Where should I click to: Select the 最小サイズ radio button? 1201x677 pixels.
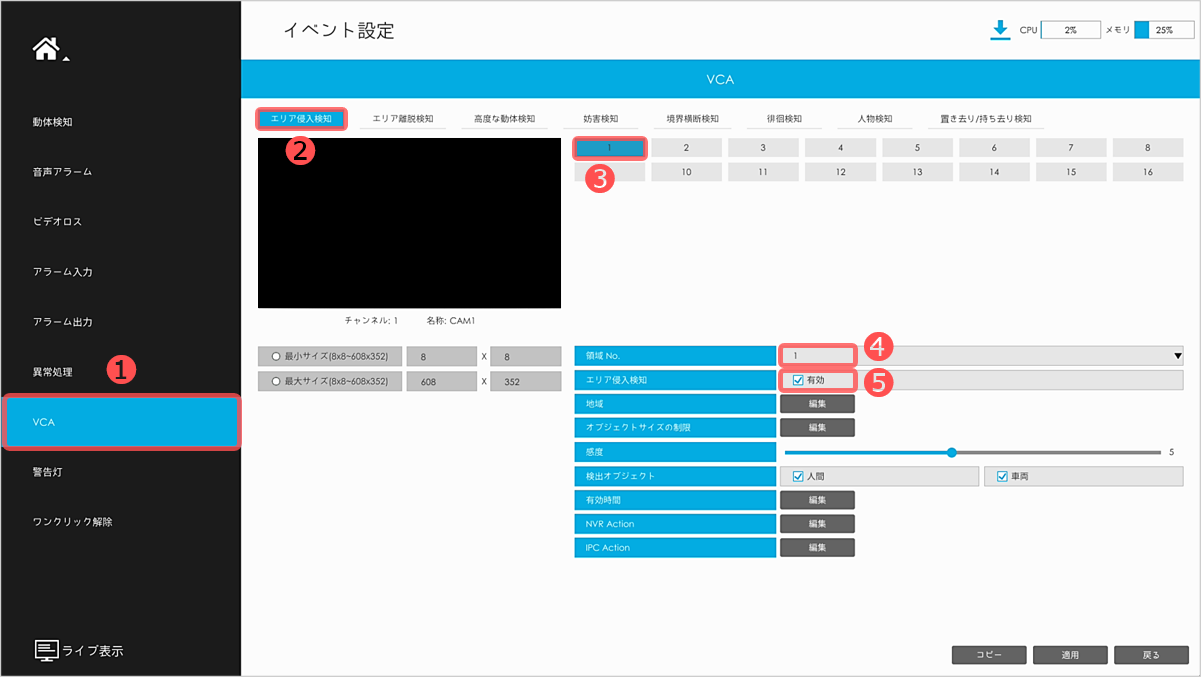click(276, 356)
